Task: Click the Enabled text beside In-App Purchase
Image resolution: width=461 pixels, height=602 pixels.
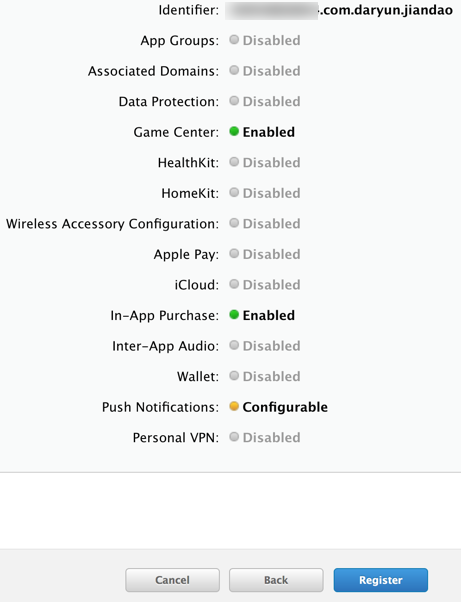Action: point(269,315)
